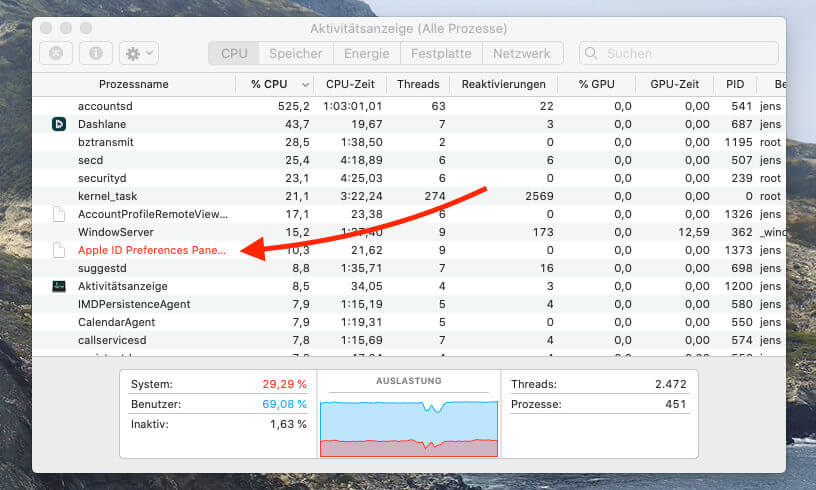
Task: Click the Apple ID Preferences Pane document icon
Action: [x=59, y=250]
